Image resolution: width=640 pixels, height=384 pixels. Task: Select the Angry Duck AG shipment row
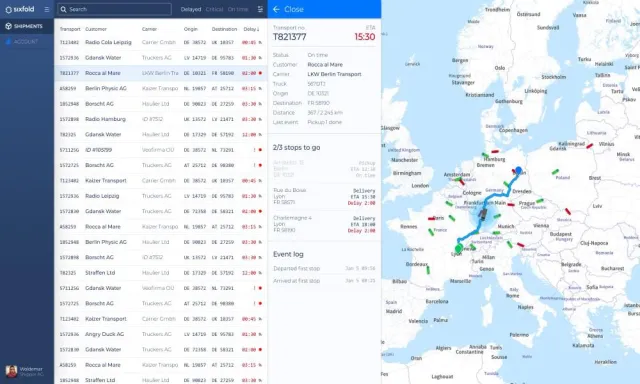pyautogui.click(x=161, y=334)
